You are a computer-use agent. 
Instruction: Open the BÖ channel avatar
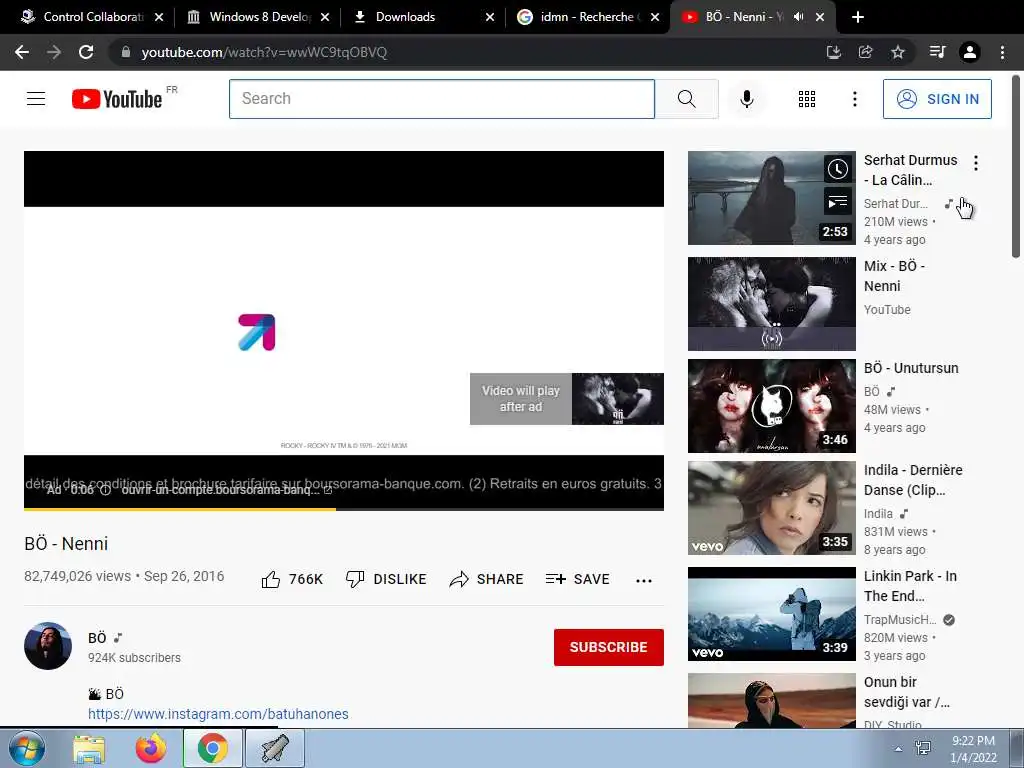[48, 646]
